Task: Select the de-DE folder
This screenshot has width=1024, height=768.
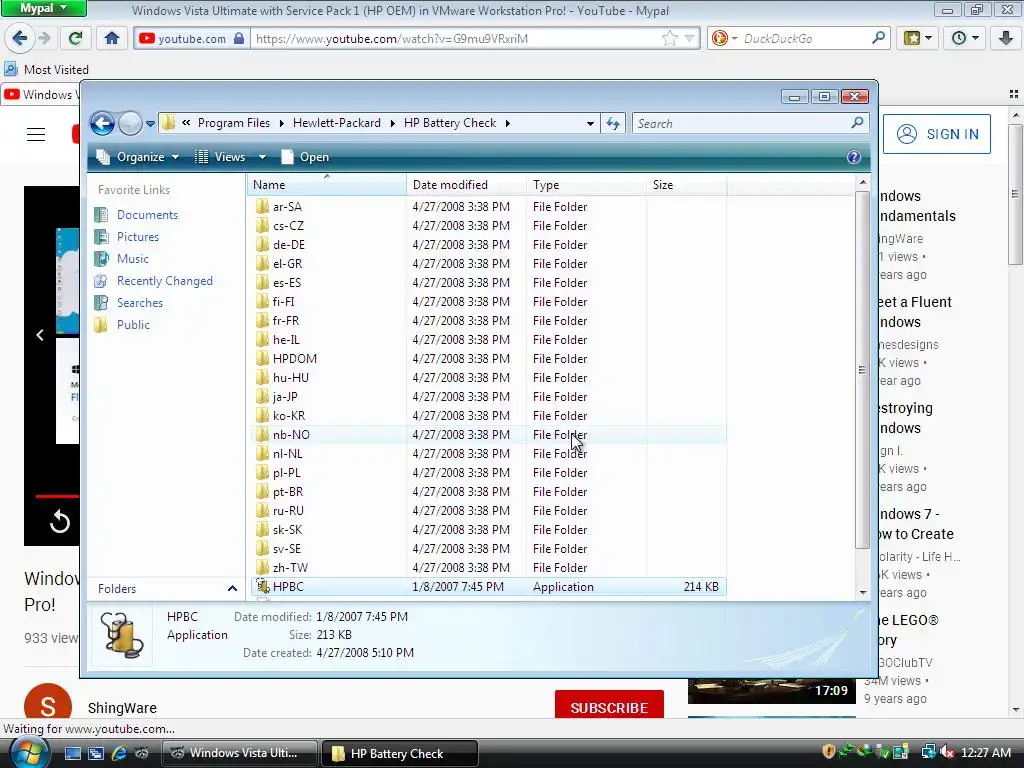Action: click(488, 244)
